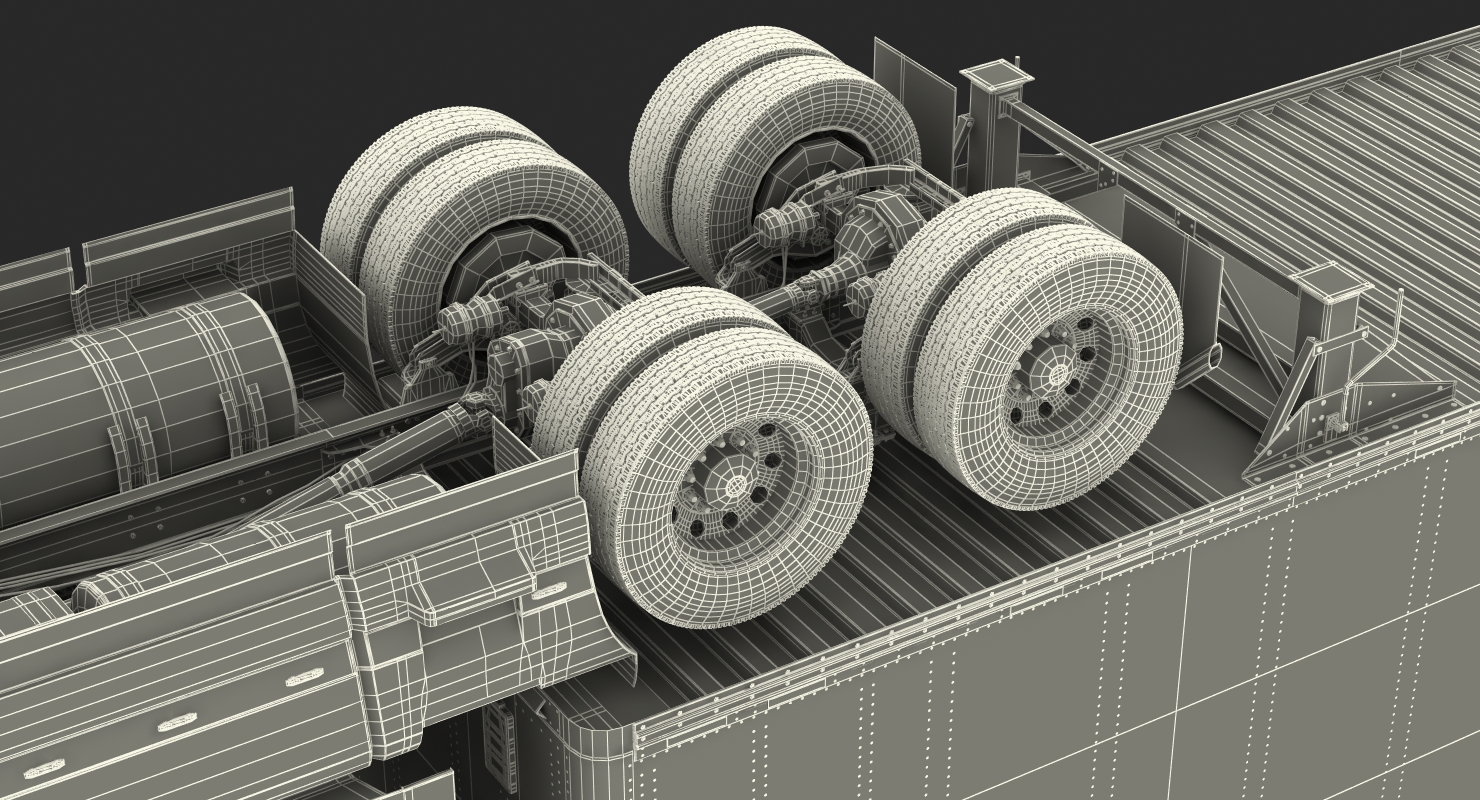Image resolution: width=1480 pixels, height=800 pixels.
Task: Select the rightmost wheel's hub with lug nuts
Action: [x=1058, y=376]
